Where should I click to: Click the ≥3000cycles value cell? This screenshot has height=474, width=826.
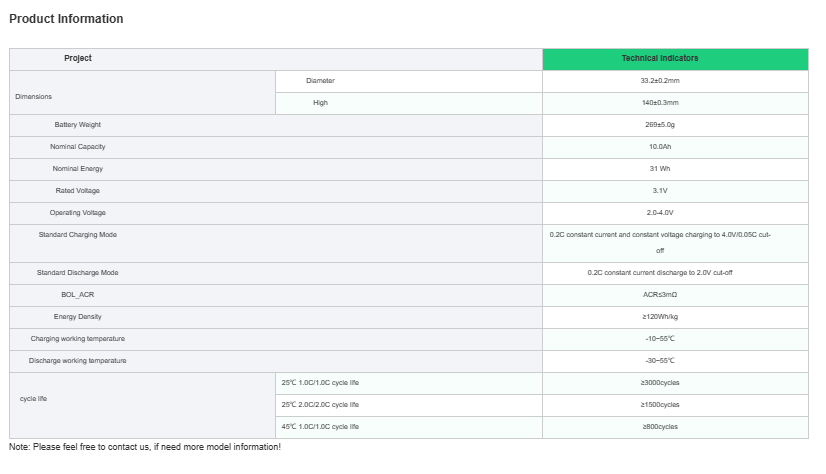(660, 383)
